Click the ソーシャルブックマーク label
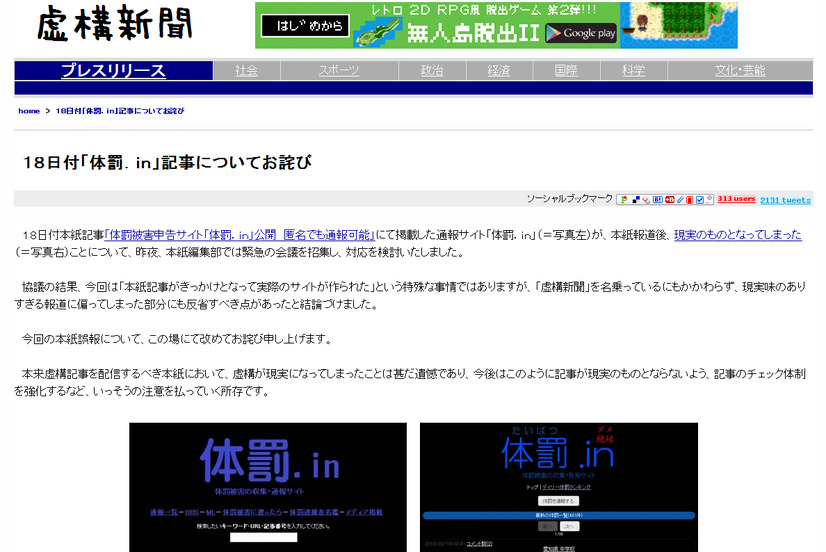The image size is (826, 552). click(569, 199)
